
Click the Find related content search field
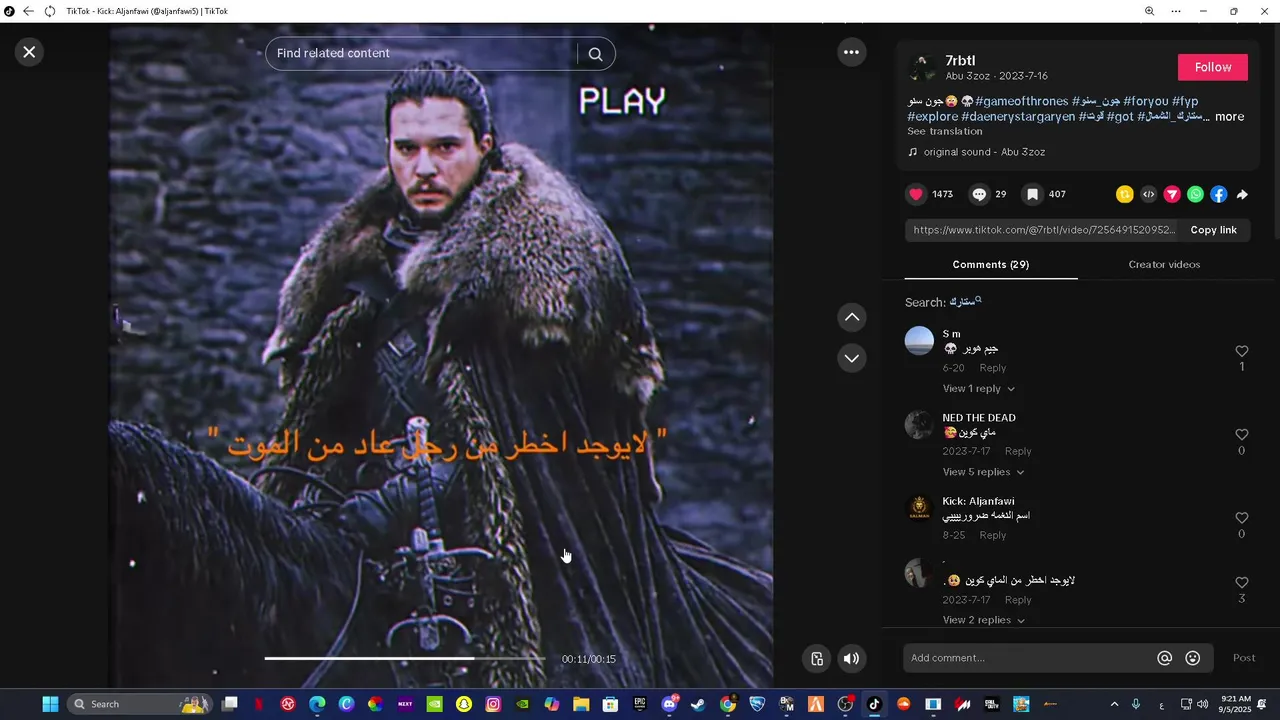point(425,54)
